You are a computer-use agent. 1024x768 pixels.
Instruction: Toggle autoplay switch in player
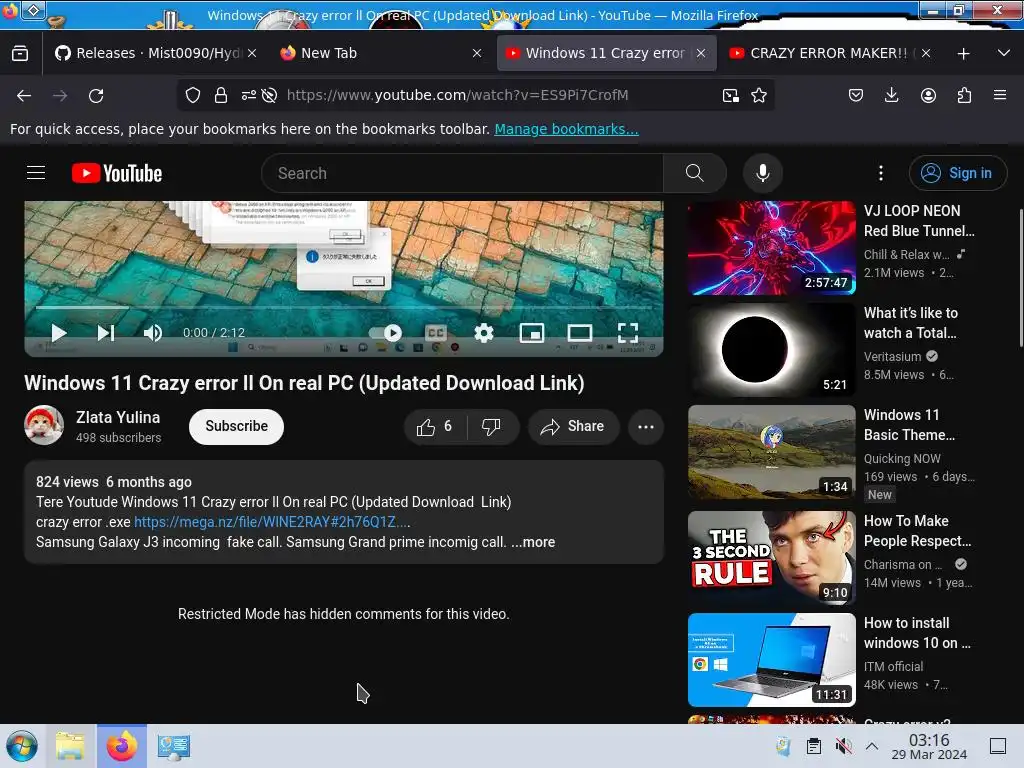click(x=386, y=333)
